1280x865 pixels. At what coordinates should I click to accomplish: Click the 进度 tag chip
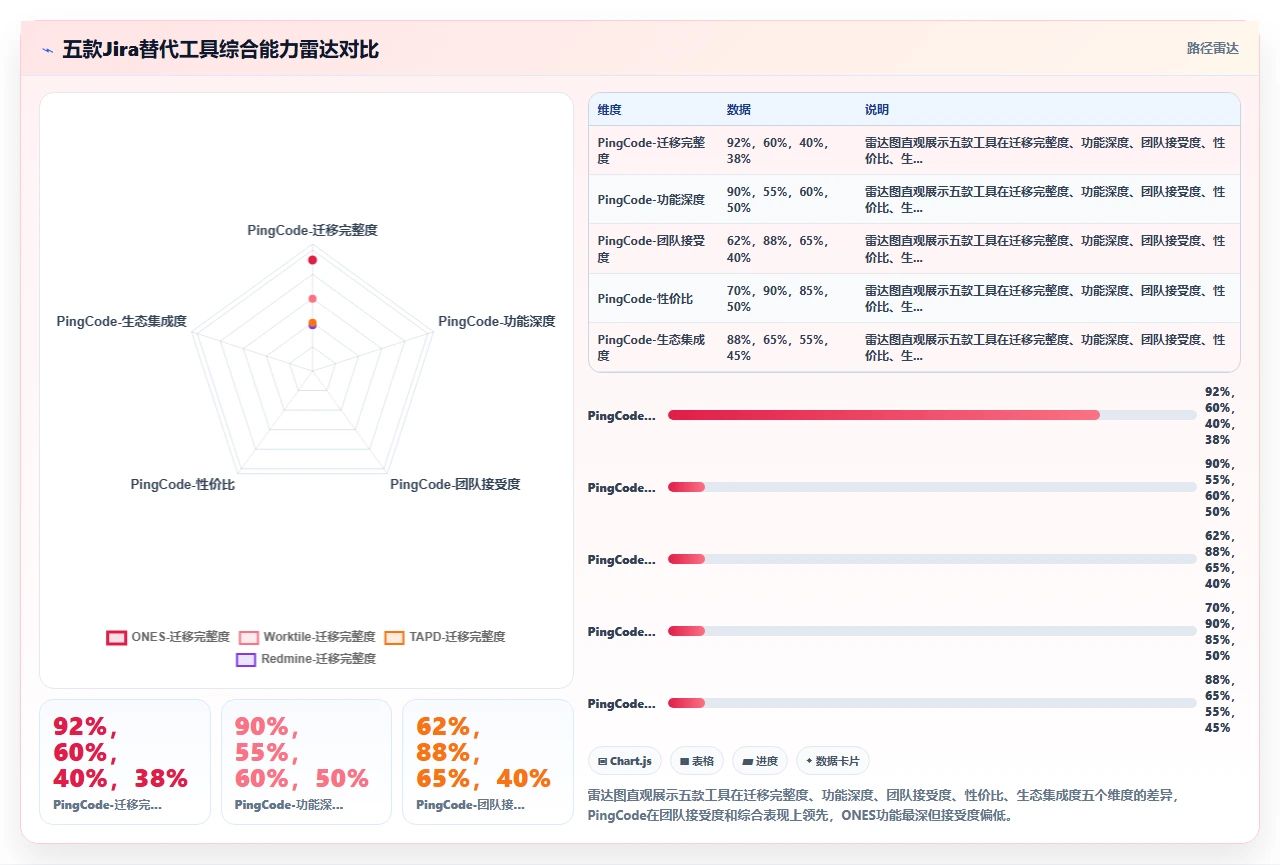click(x=760, y=761)
